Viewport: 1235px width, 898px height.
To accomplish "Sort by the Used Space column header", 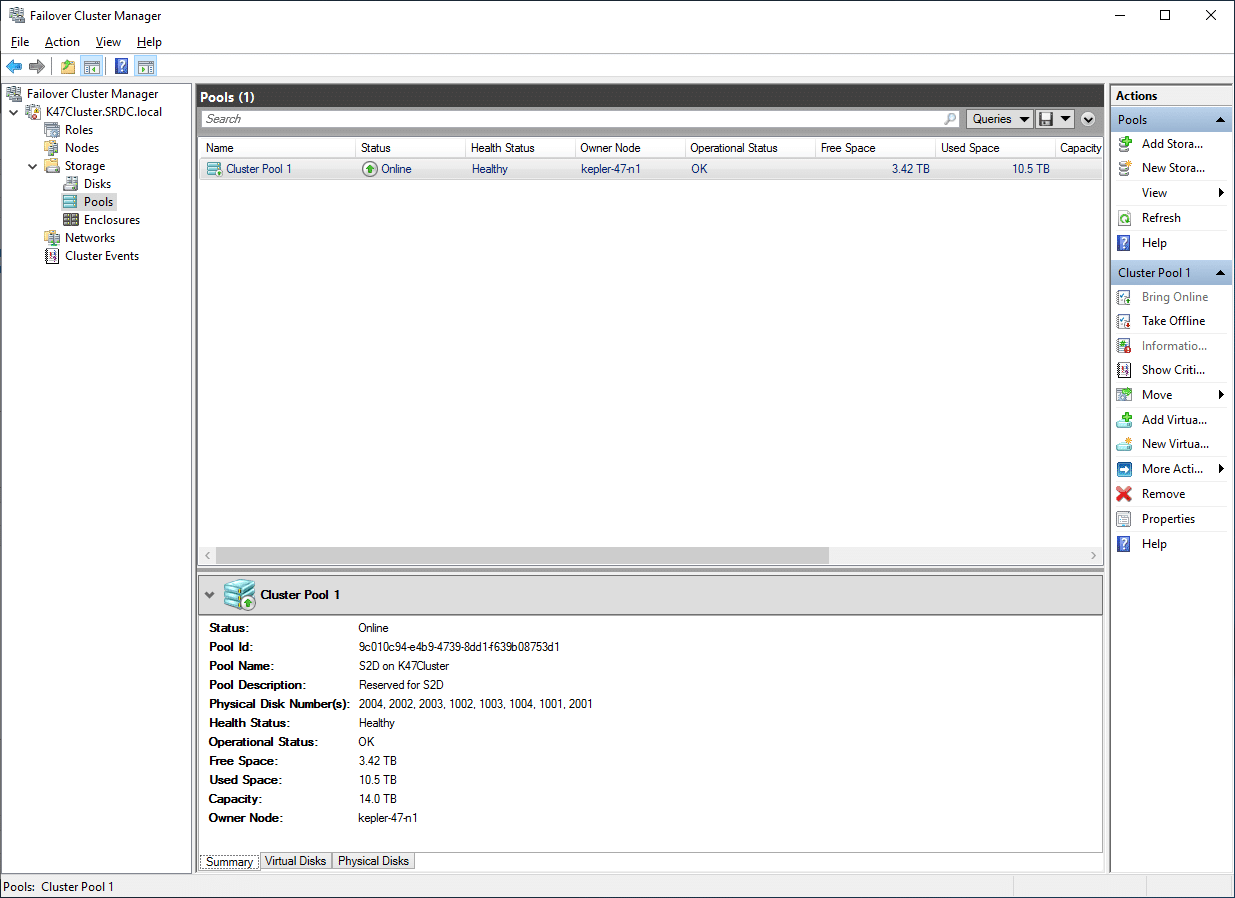I will tap(995, 148).
